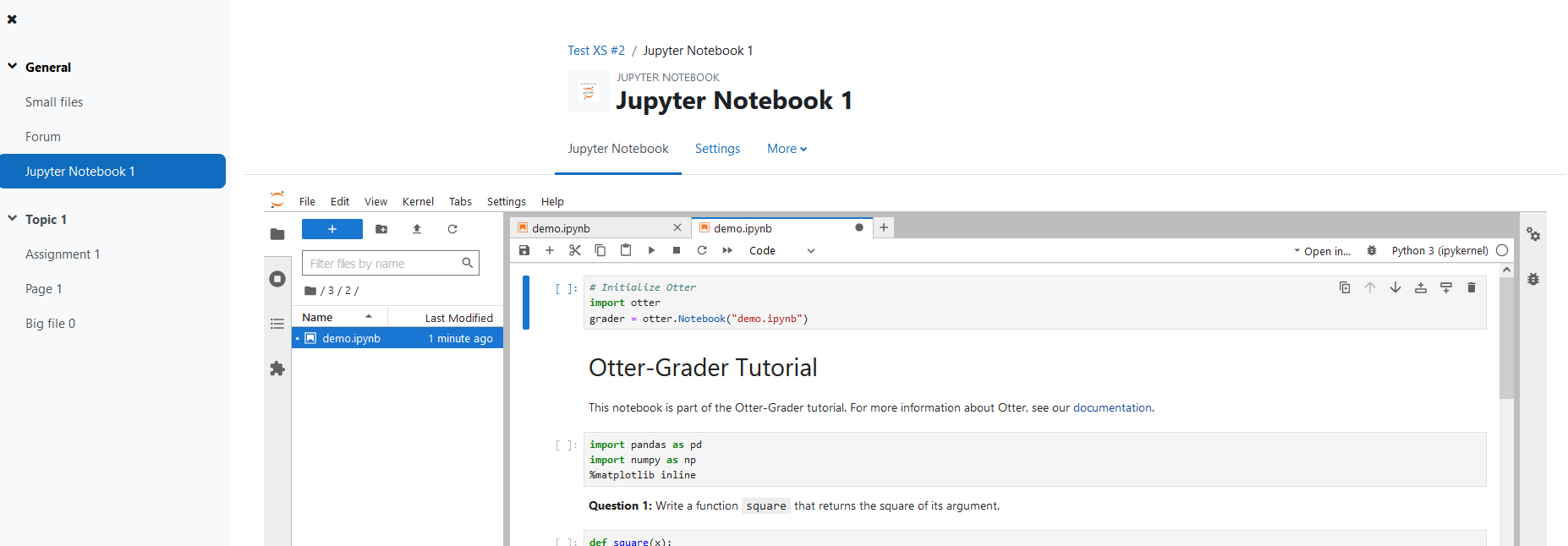Go to Test XS #2 breadcrumb

[596, 51]
